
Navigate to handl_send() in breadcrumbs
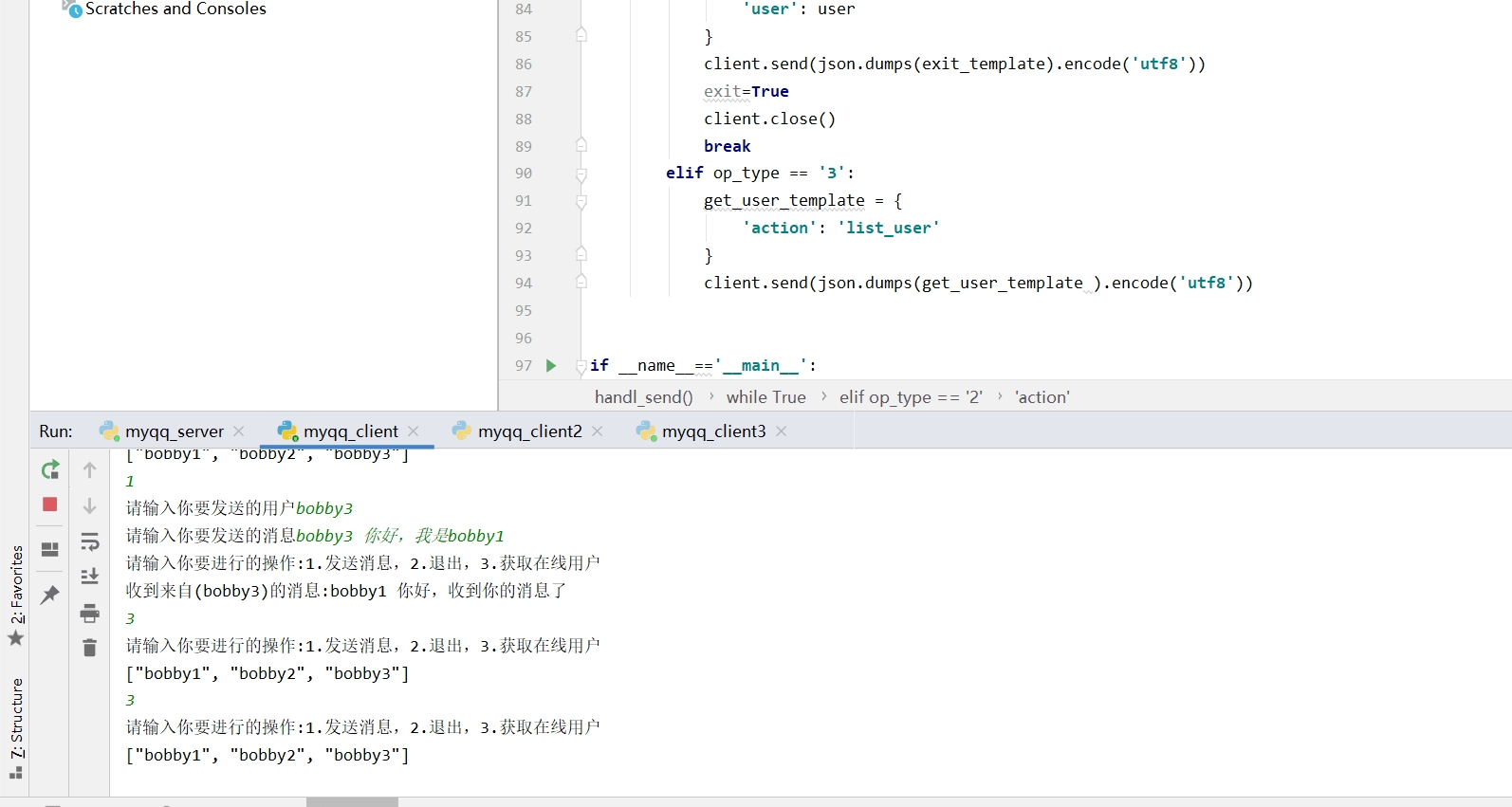pyautogui.click(x=644, y=397)
